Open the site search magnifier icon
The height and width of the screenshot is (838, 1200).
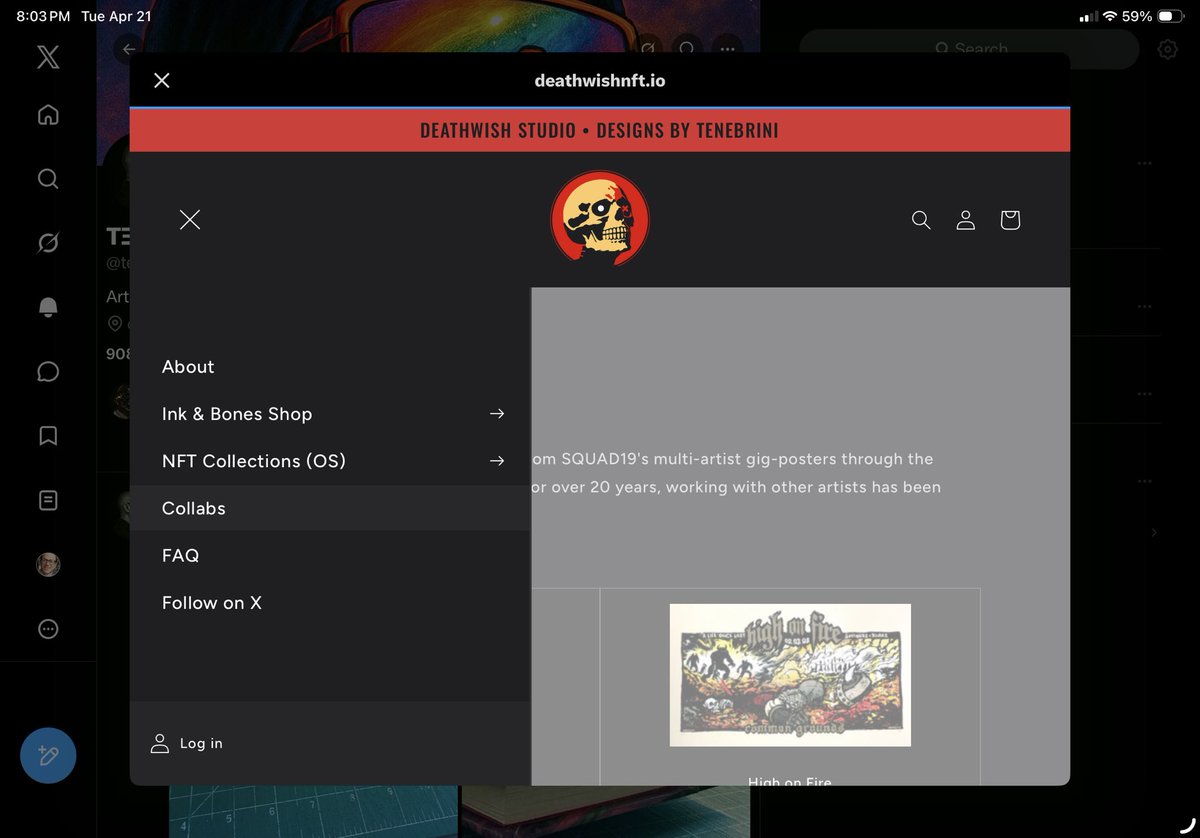[x=921, y=220]
